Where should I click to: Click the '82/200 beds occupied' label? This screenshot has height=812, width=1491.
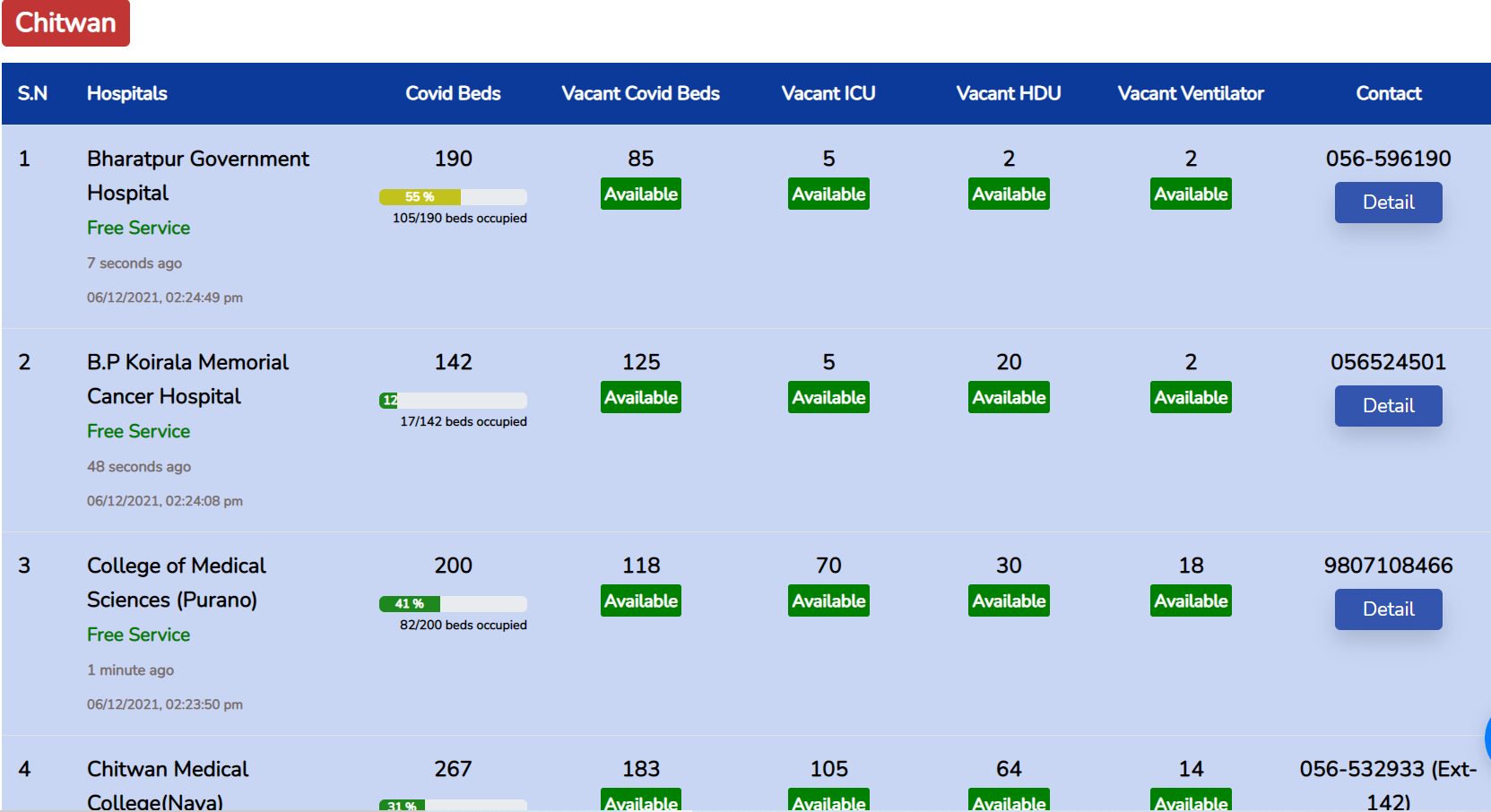464,625
